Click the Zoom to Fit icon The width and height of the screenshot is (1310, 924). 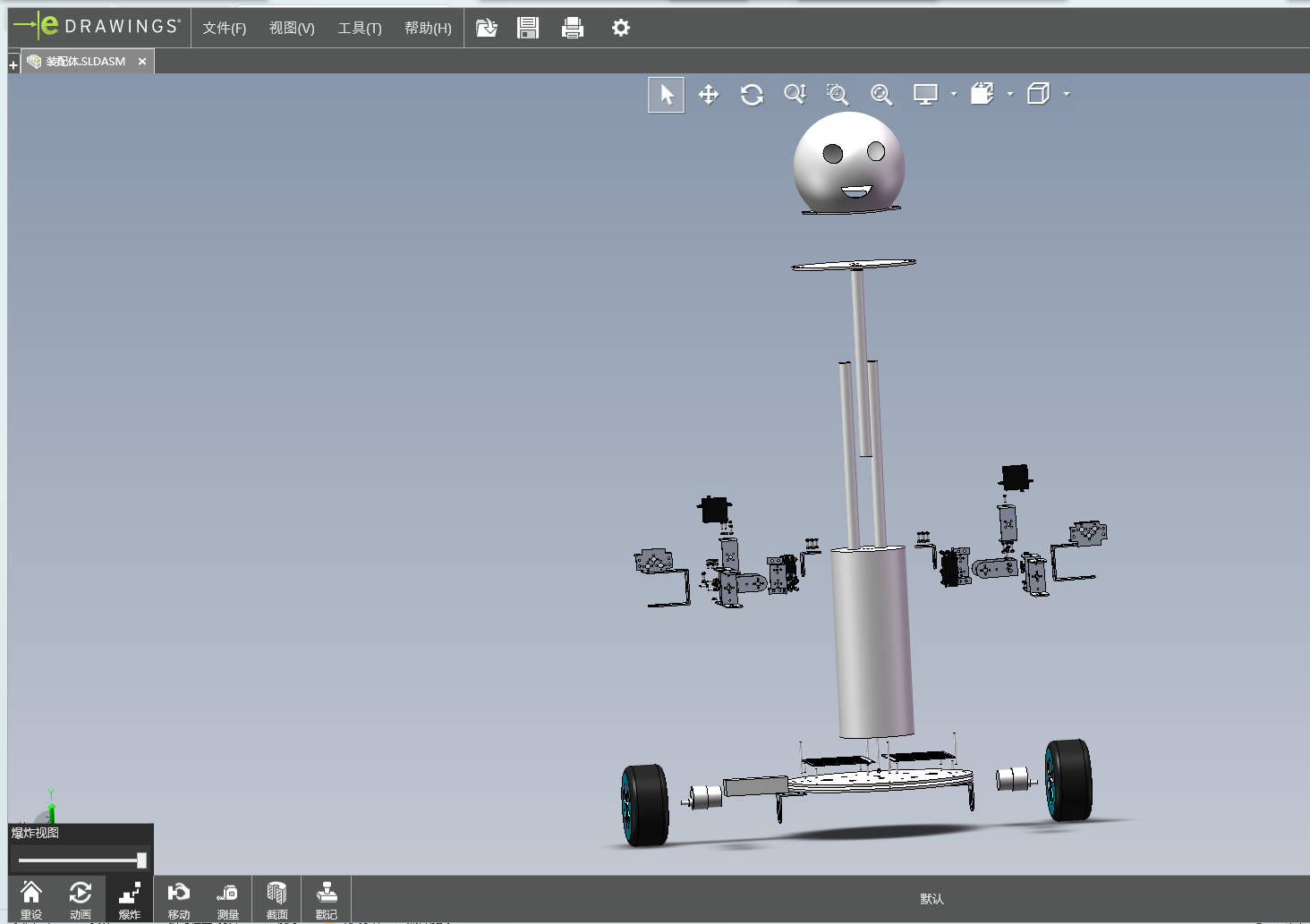click(881, 94)
